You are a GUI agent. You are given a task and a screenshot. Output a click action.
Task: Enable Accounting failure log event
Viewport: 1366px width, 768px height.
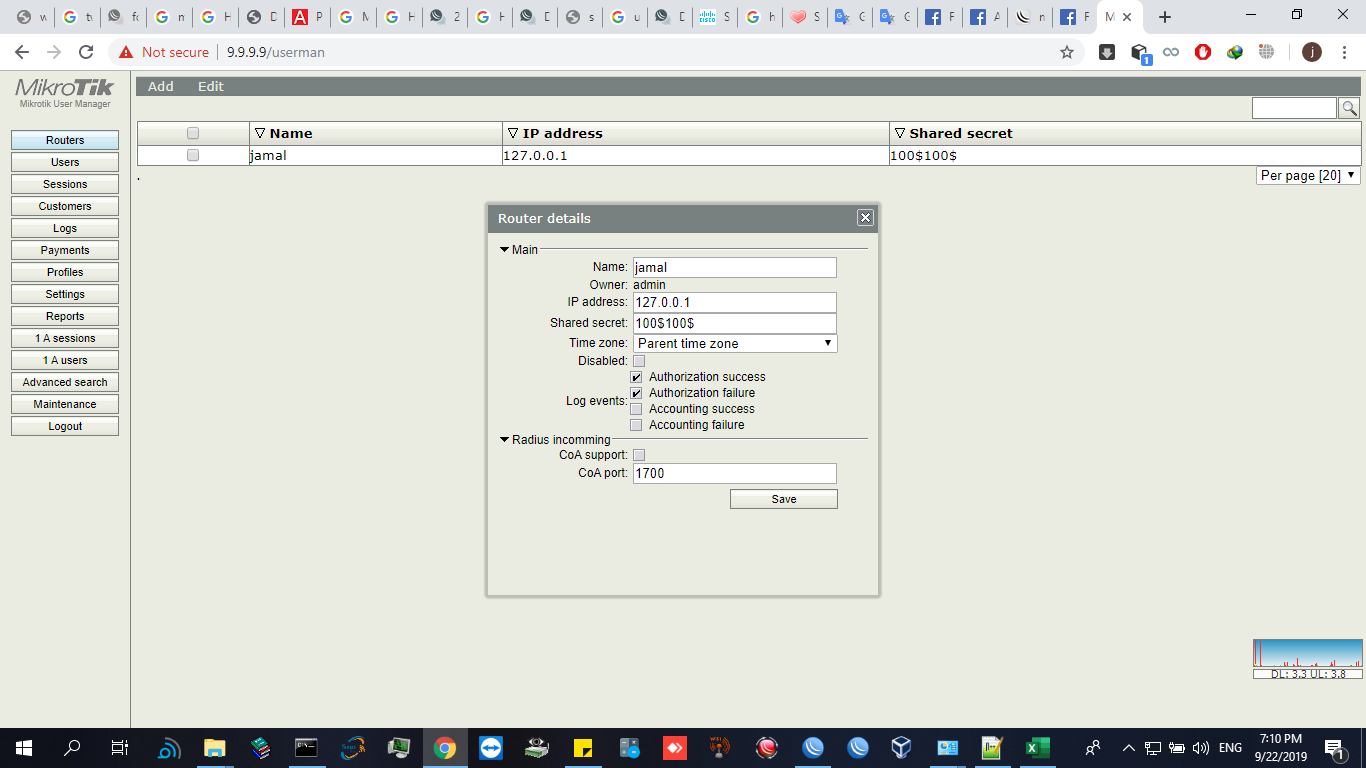pyautogui.click(x=636, y=425)
